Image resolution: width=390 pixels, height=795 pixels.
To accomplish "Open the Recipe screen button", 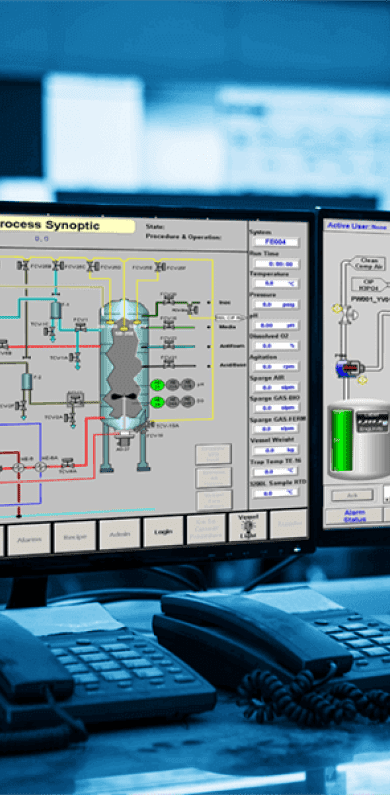I will [75, 536].
